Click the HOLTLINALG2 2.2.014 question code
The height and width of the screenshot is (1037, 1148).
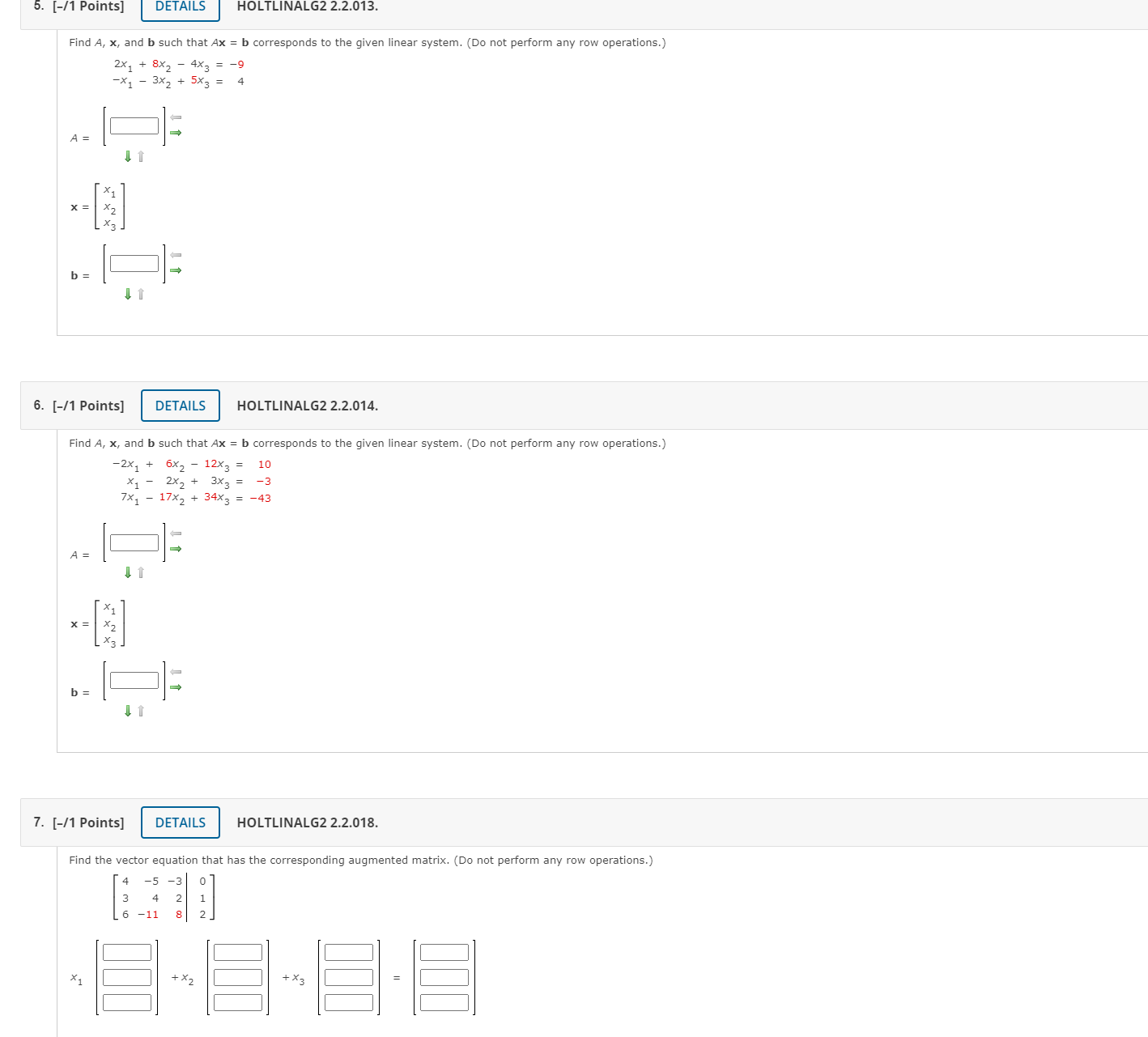[308, 406]
